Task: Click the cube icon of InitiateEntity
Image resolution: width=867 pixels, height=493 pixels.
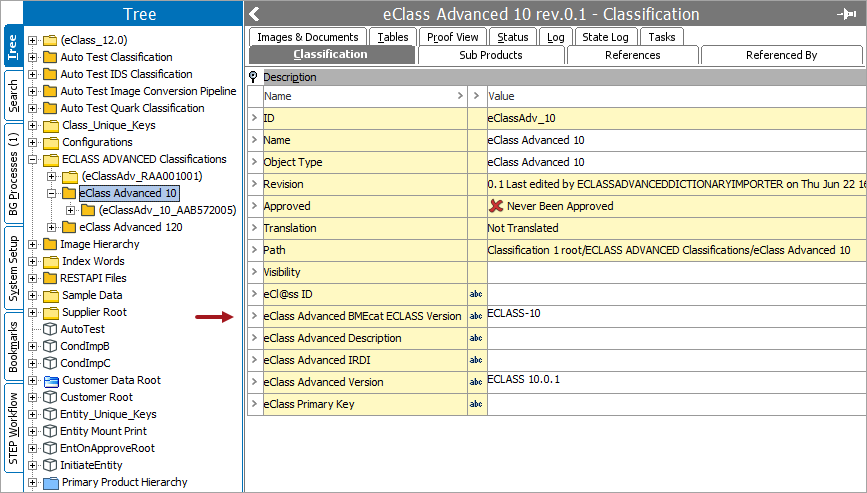Action: [50, 465]
